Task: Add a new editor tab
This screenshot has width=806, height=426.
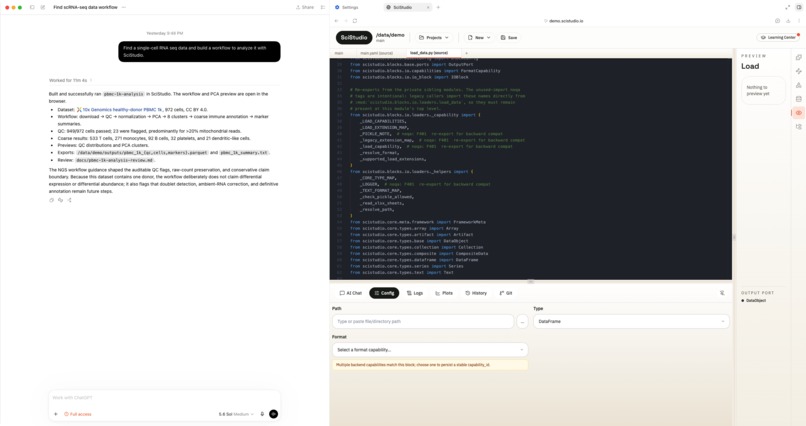Action: (x=467, y=53)
